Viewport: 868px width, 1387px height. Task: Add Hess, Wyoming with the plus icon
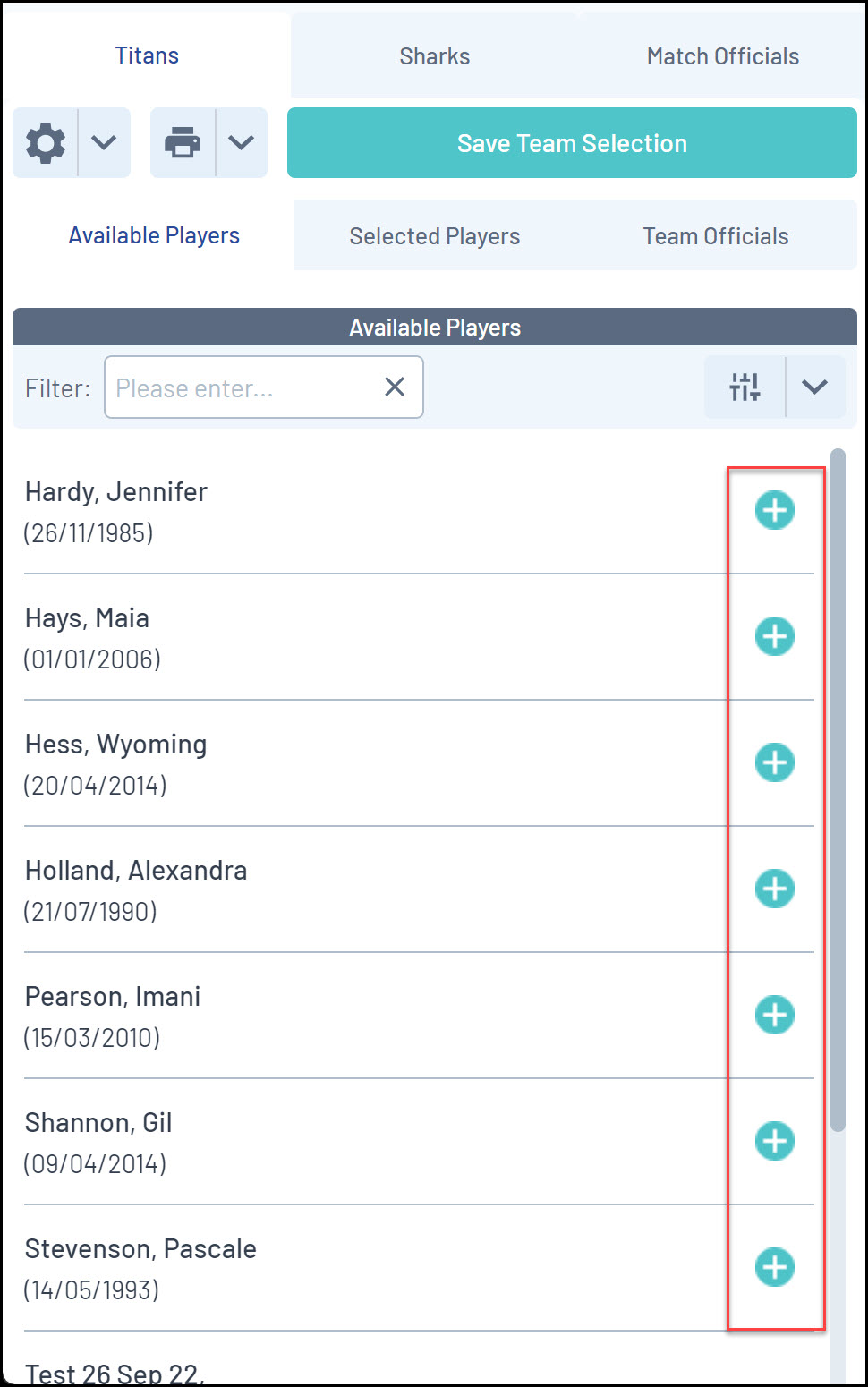774,762
